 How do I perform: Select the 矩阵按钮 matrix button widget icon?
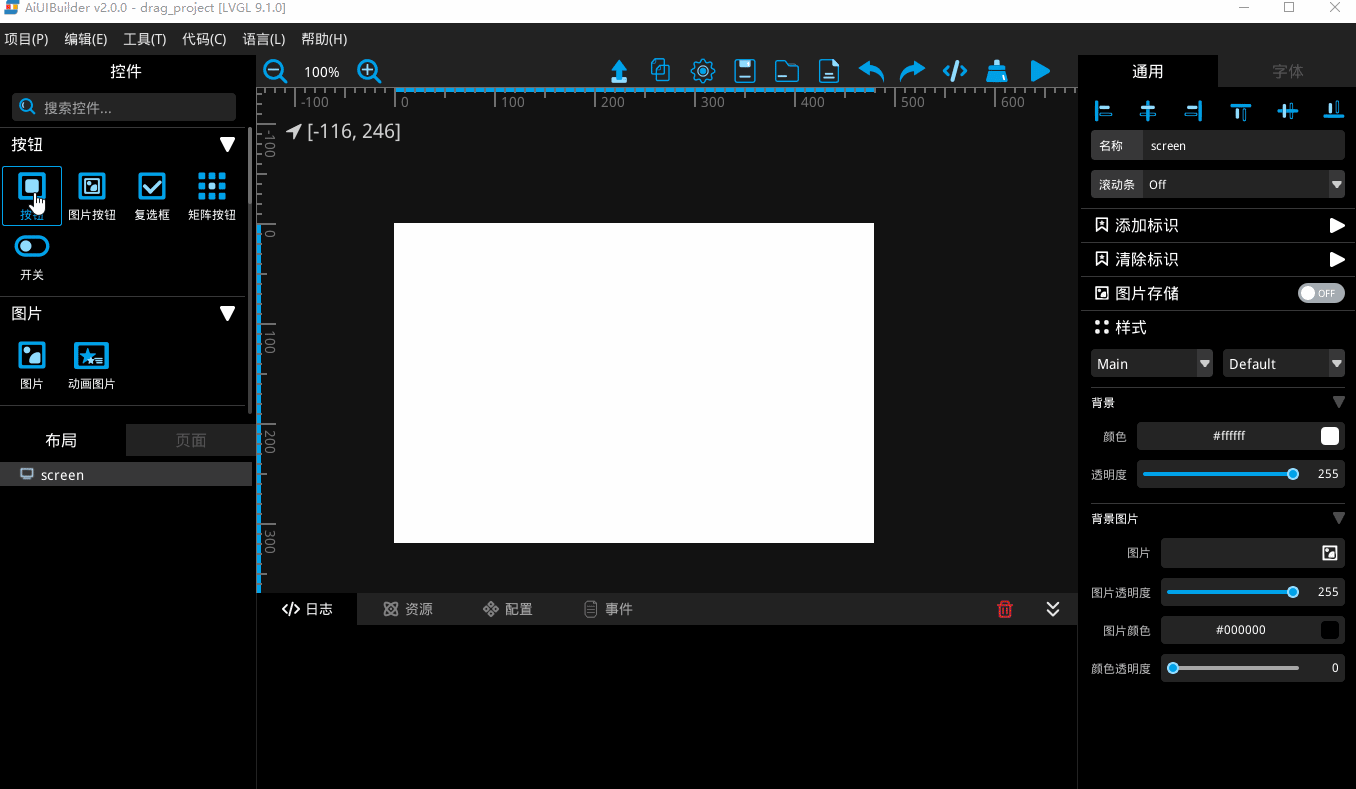coord(211,187)
